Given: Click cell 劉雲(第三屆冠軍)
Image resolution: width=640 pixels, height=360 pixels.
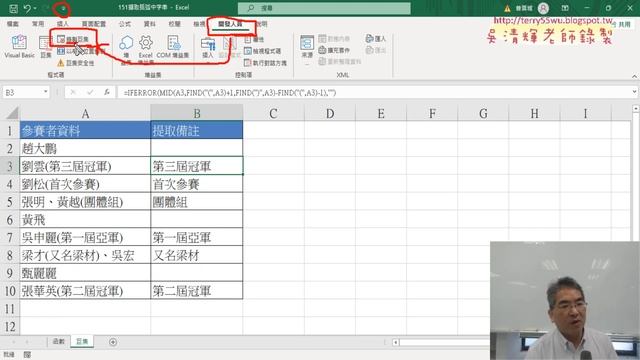Looking at the screenshot, I should [85, 166].
